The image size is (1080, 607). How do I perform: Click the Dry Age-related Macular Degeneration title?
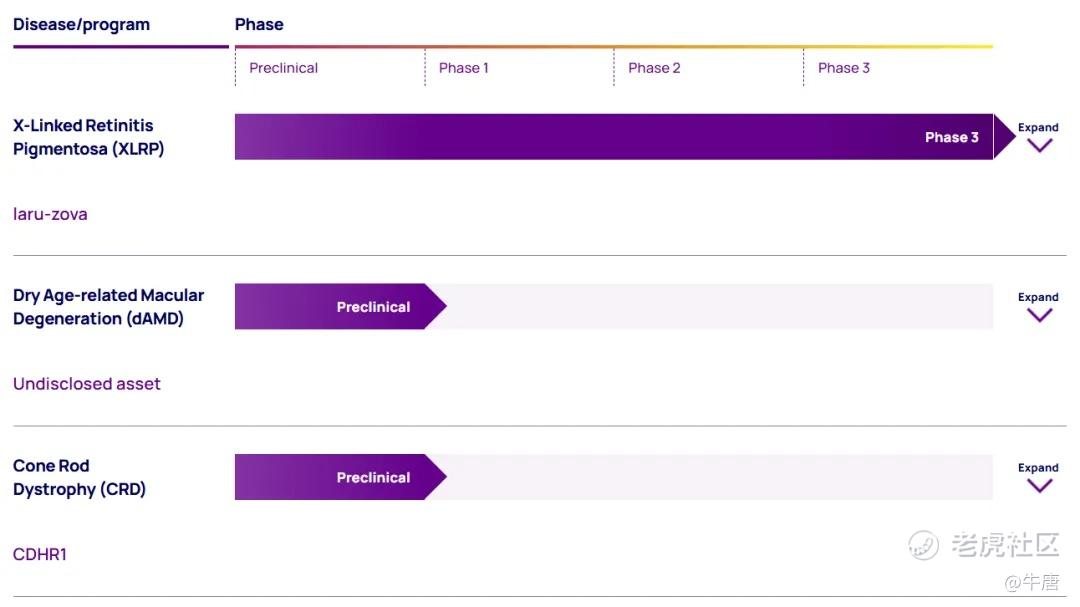click(x=108, y=307)
